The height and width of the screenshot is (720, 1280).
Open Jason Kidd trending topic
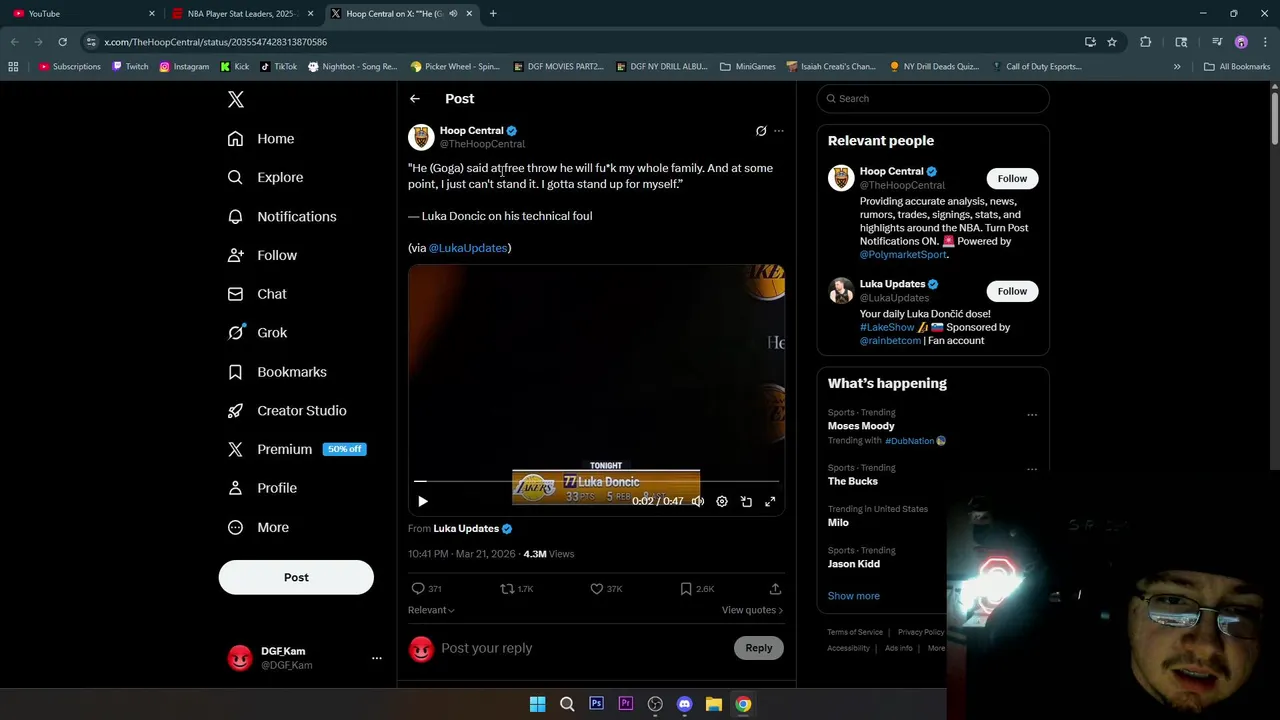click(854, 564)
